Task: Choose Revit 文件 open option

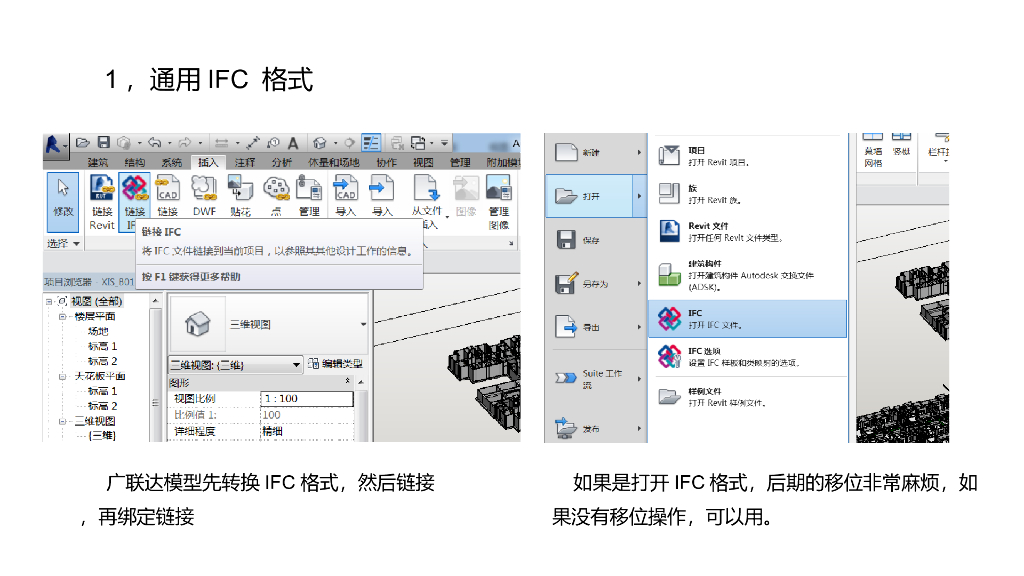Action: pos(748,231)
